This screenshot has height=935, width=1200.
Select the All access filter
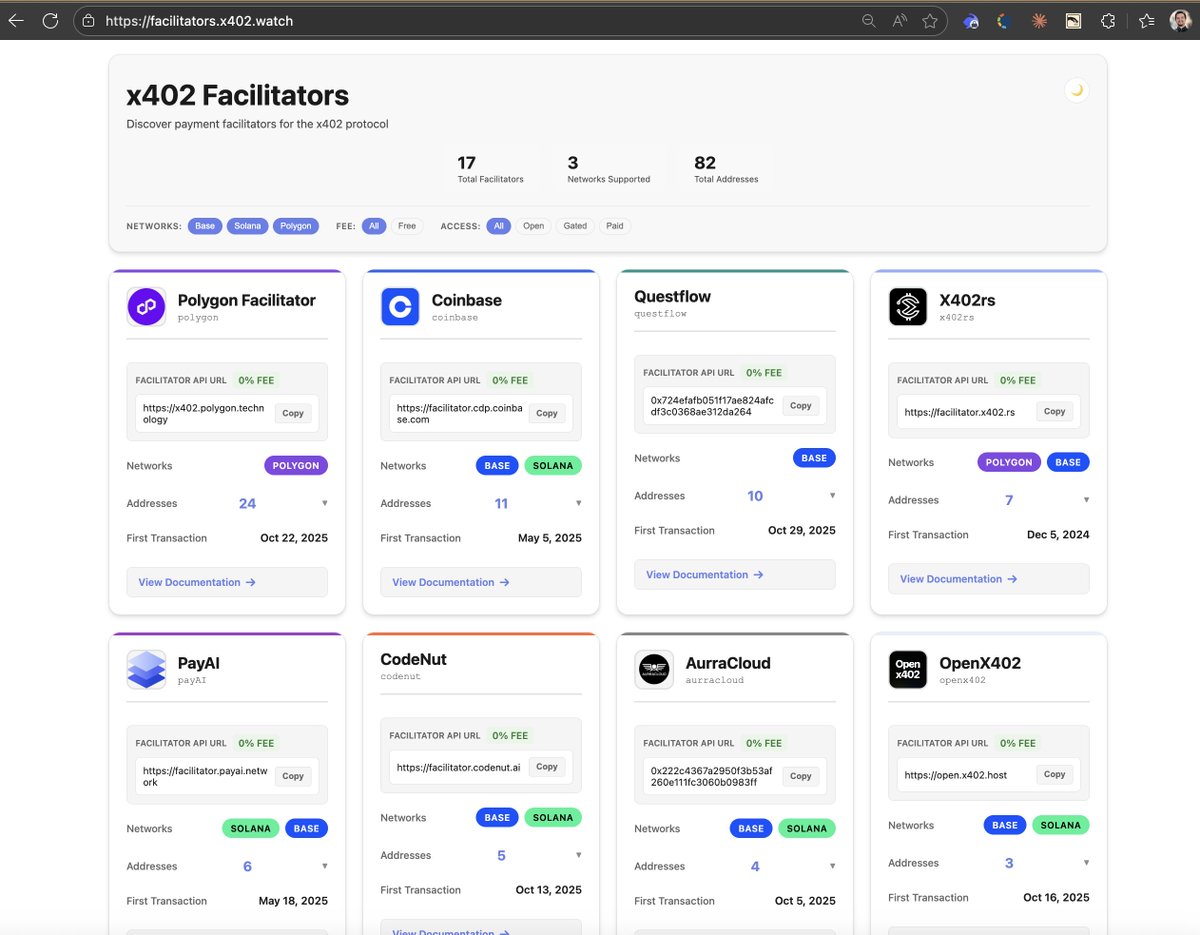point(499,226)
